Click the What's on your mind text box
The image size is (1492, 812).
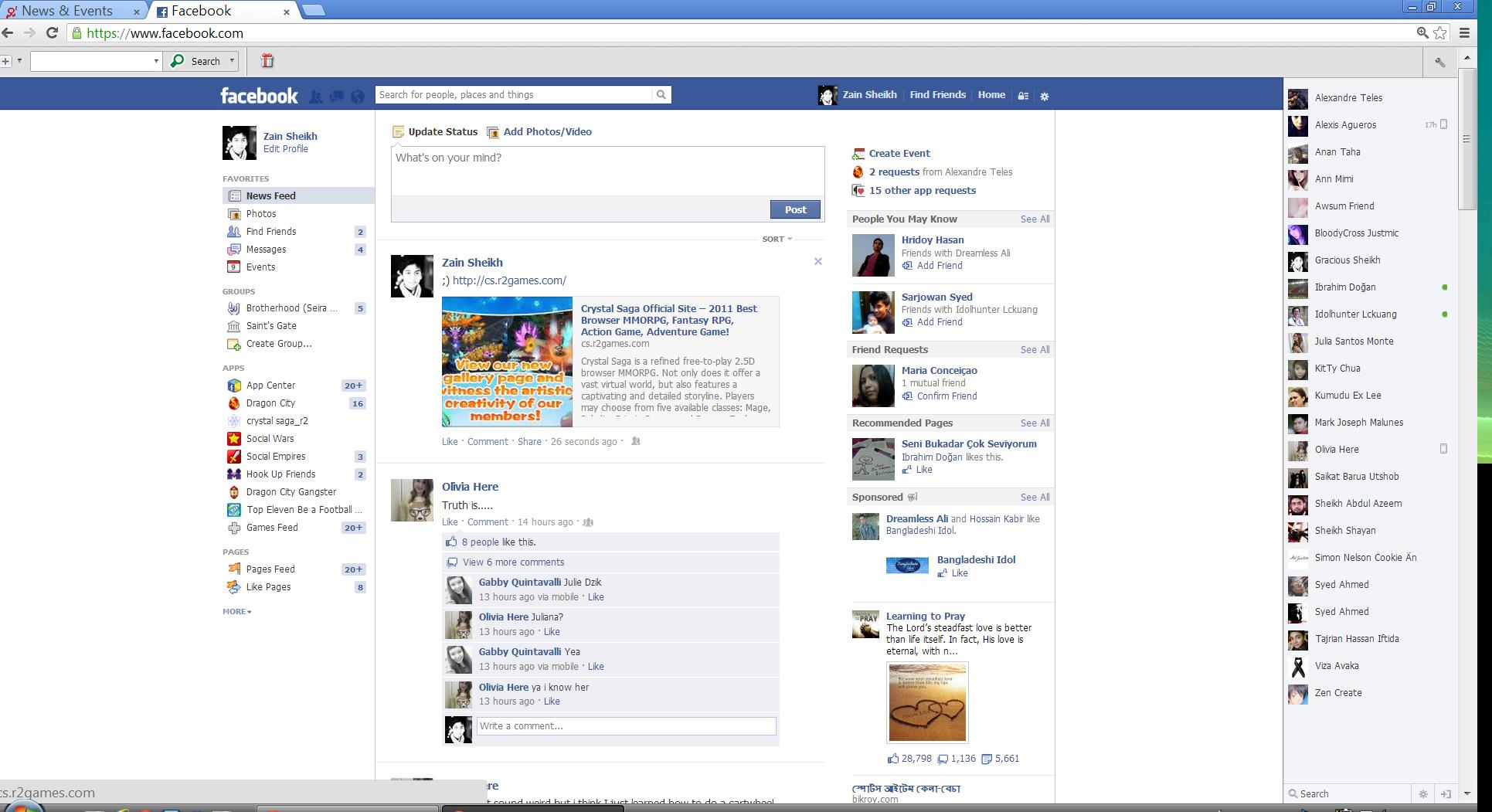tap(607, 170)
